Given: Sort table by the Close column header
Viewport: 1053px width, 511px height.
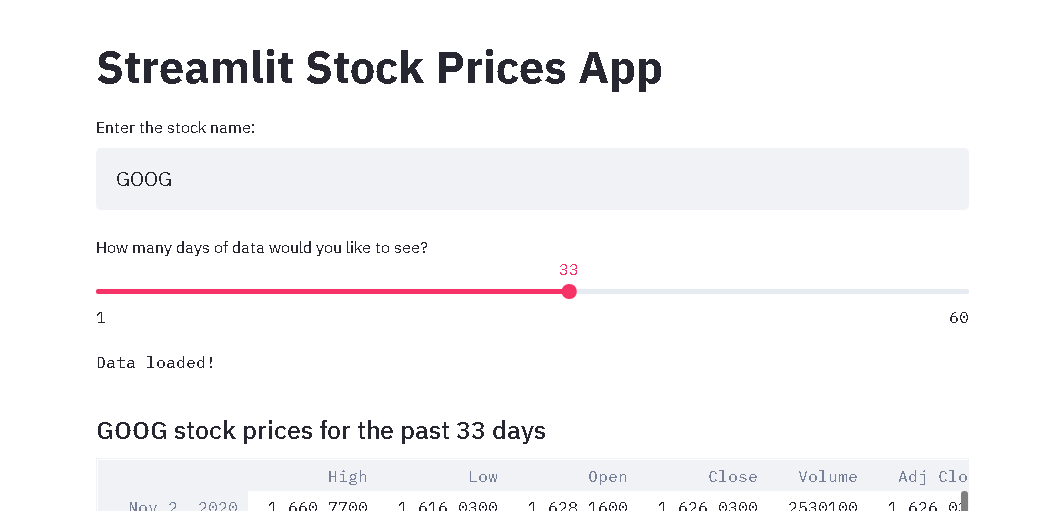Looking at the screenshot, I should pyautogui.click(x=733, y=477).
